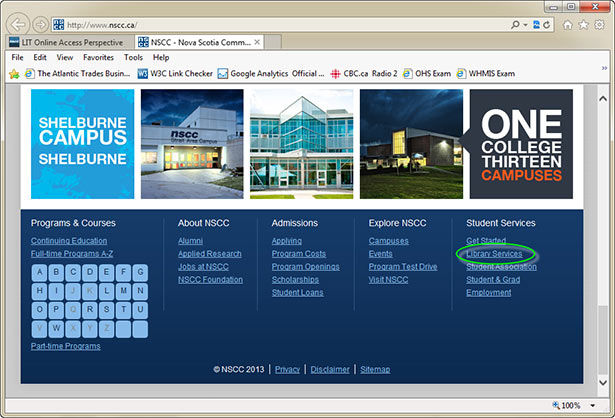Click the address bar URL field

tap(280, 23)
